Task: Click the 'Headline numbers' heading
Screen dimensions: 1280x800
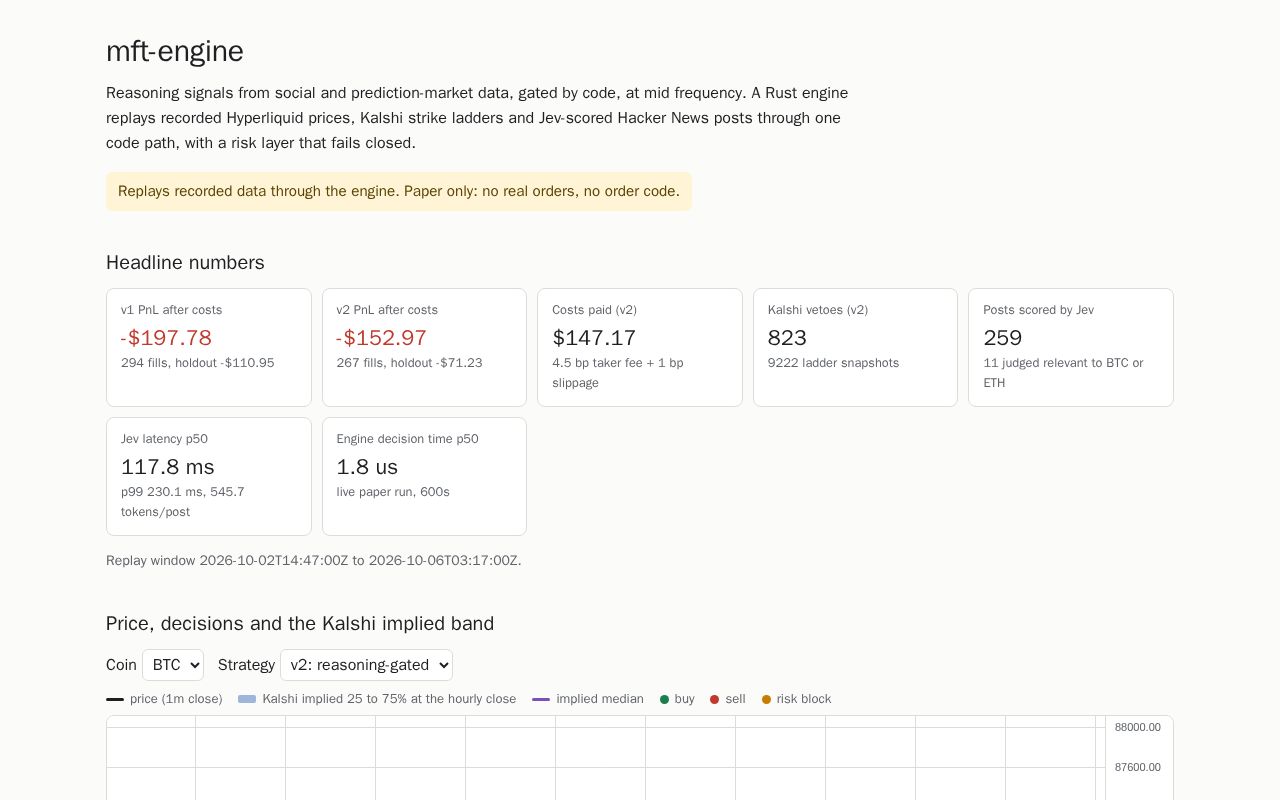Action: tap(185, 262)
